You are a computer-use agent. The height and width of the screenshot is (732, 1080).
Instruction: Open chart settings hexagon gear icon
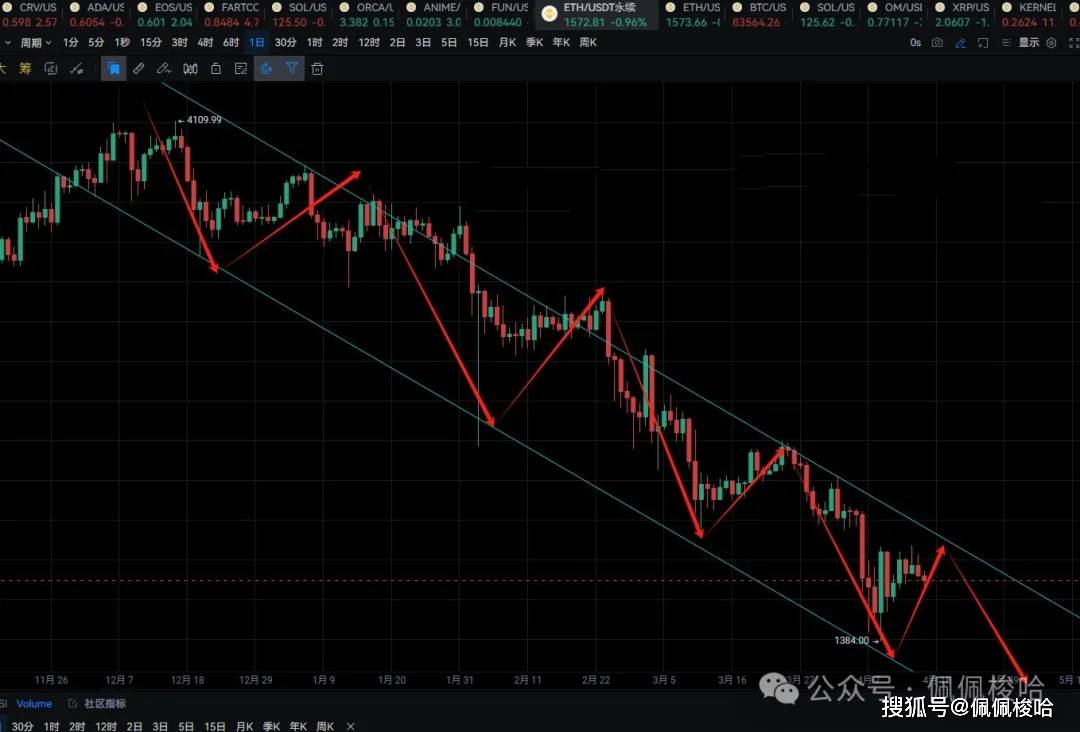[x=1050, y=43]
